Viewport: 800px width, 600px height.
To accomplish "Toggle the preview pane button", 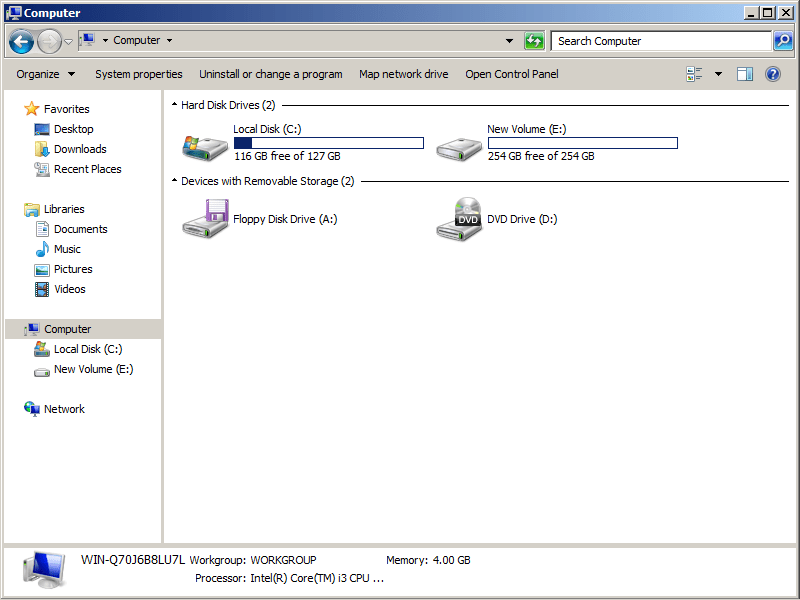I will point(745,74).
